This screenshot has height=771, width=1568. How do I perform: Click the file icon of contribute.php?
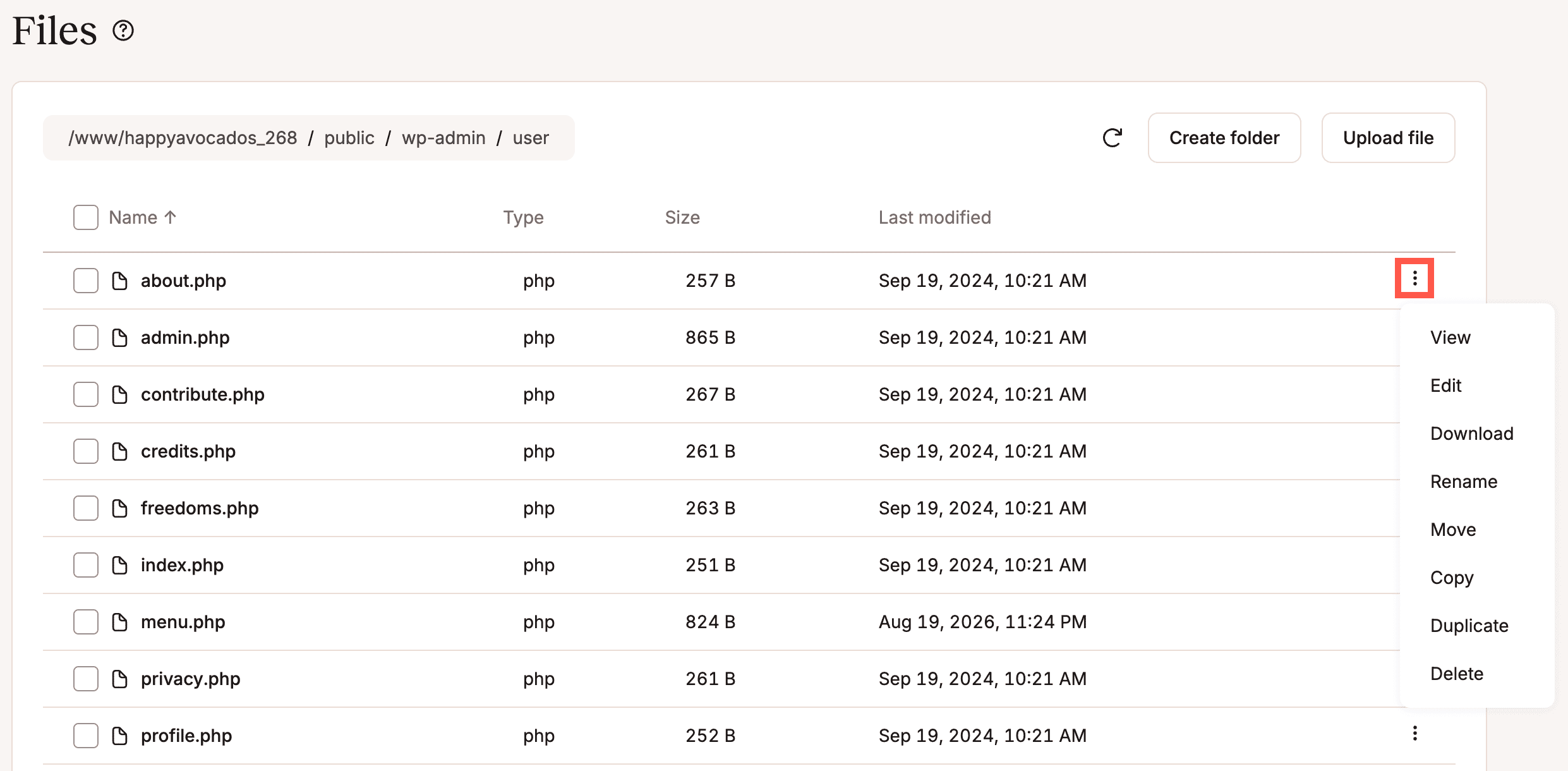pyautogui.click(x=119, y=394)
